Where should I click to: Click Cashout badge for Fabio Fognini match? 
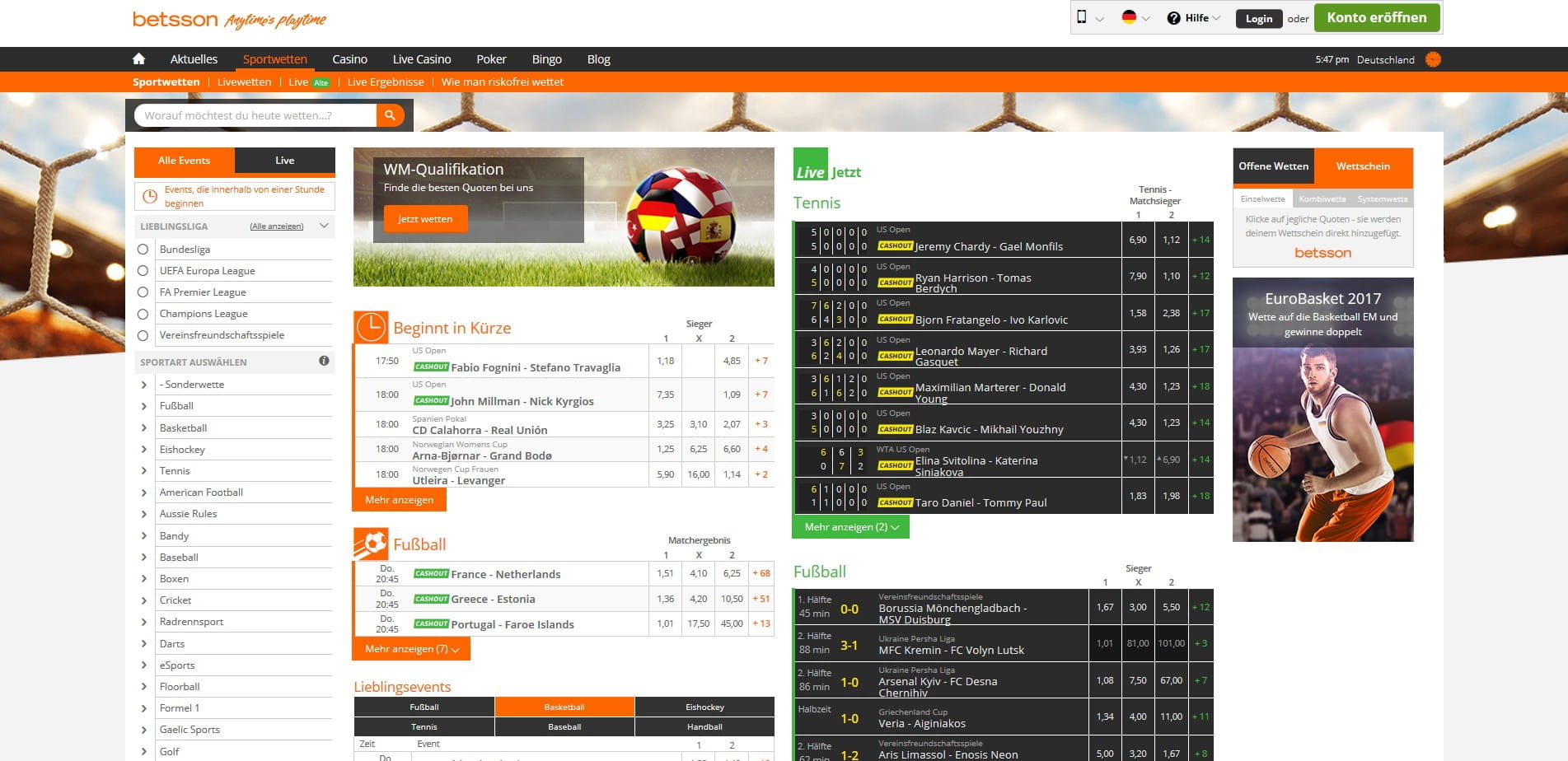(431, 366)
